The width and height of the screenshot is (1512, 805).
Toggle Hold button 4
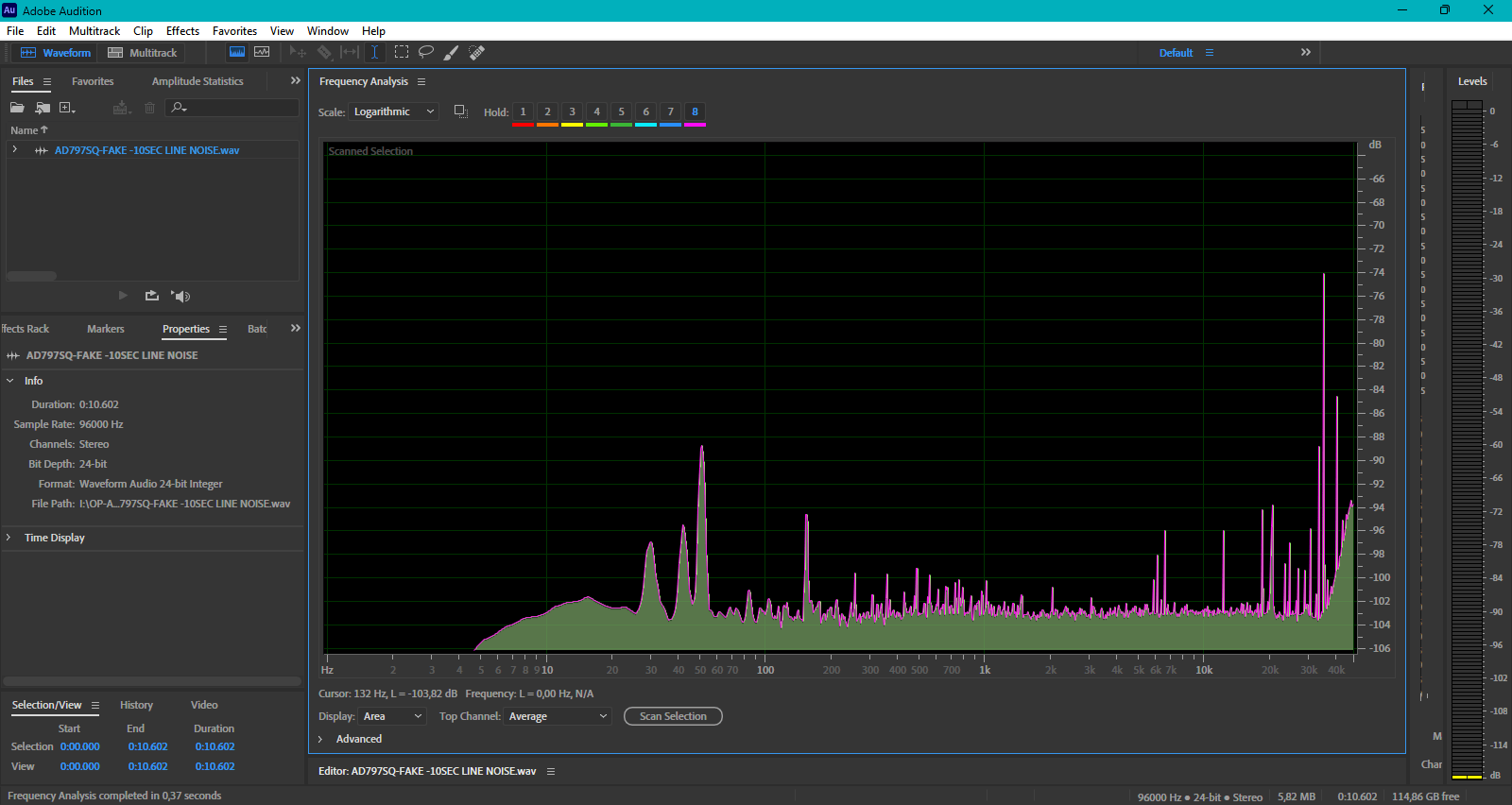[x=596, y=112]
